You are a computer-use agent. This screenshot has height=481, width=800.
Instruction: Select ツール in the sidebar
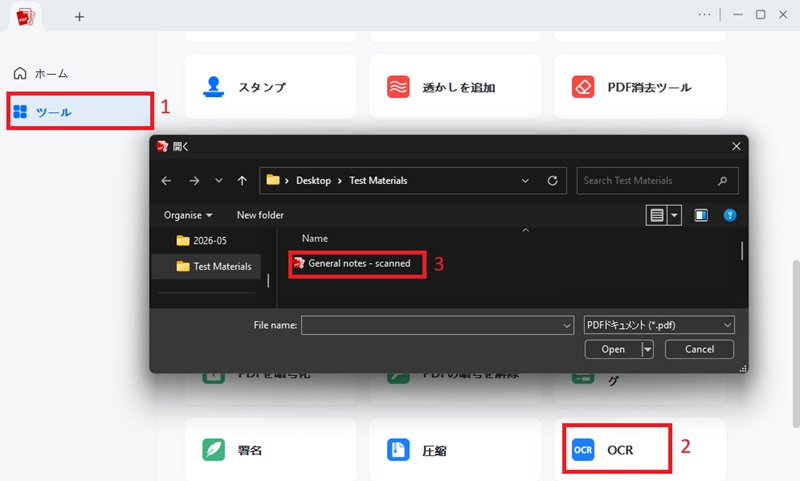click(x=80, y=112)
